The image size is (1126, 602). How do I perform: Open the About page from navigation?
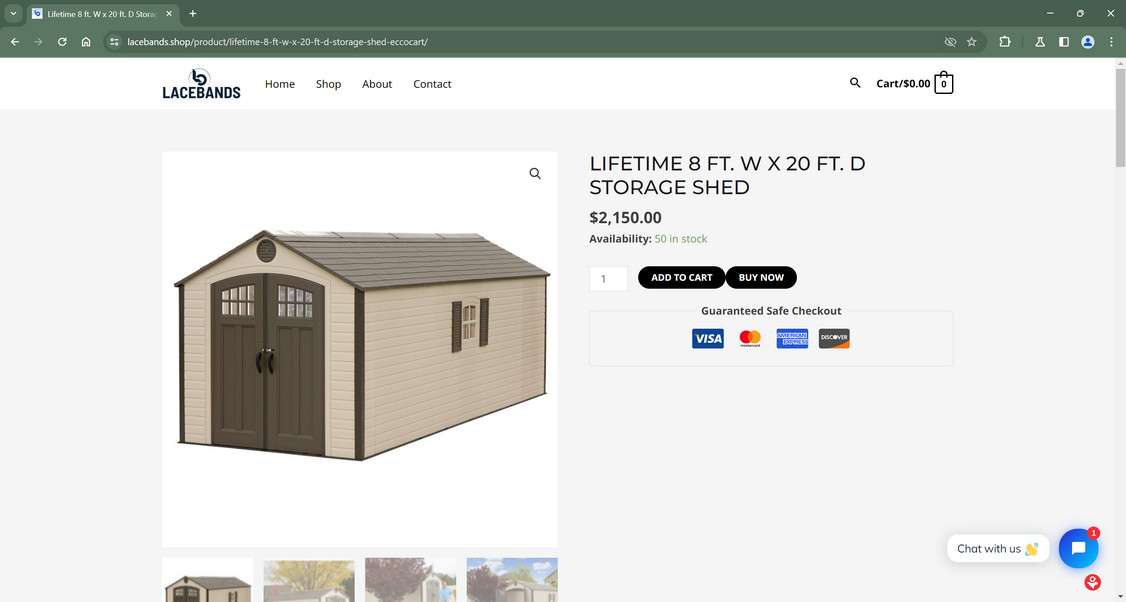point(377,84)
